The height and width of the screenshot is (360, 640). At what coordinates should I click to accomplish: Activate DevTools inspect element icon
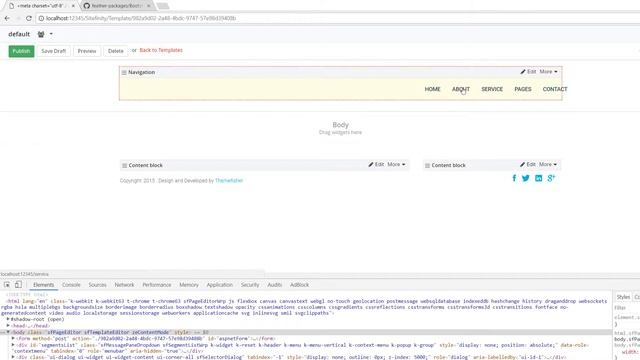(7, 285)
